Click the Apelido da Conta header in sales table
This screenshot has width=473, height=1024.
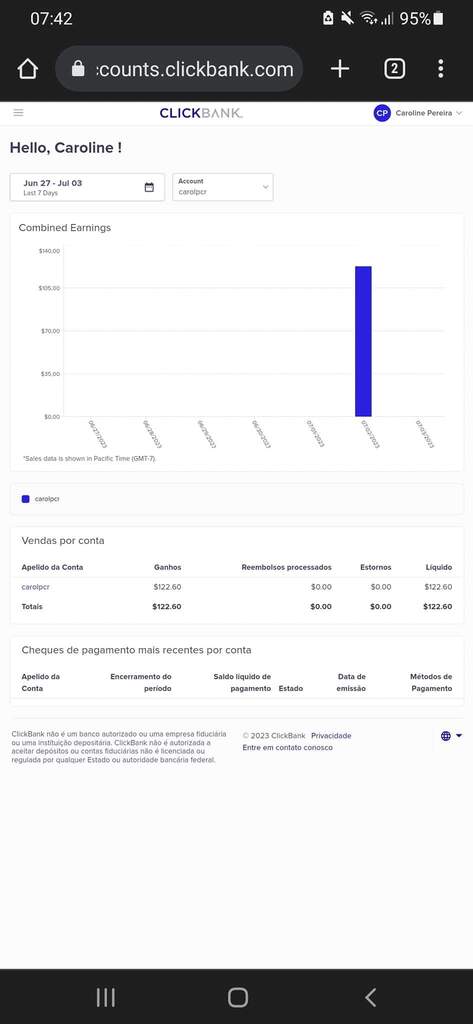click(52, 568)
